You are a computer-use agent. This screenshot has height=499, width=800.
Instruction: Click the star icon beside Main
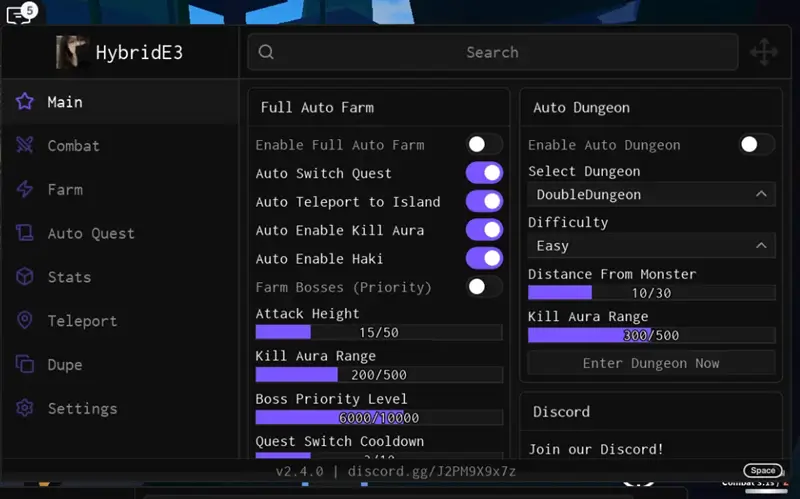25,102
